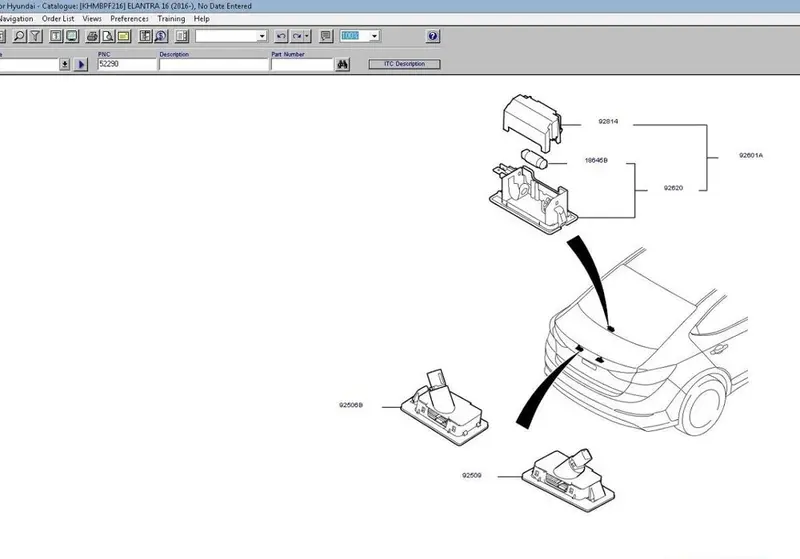800x559 pixels.
Task: Click the download arrow button beside play
Action: coord(65,64)
